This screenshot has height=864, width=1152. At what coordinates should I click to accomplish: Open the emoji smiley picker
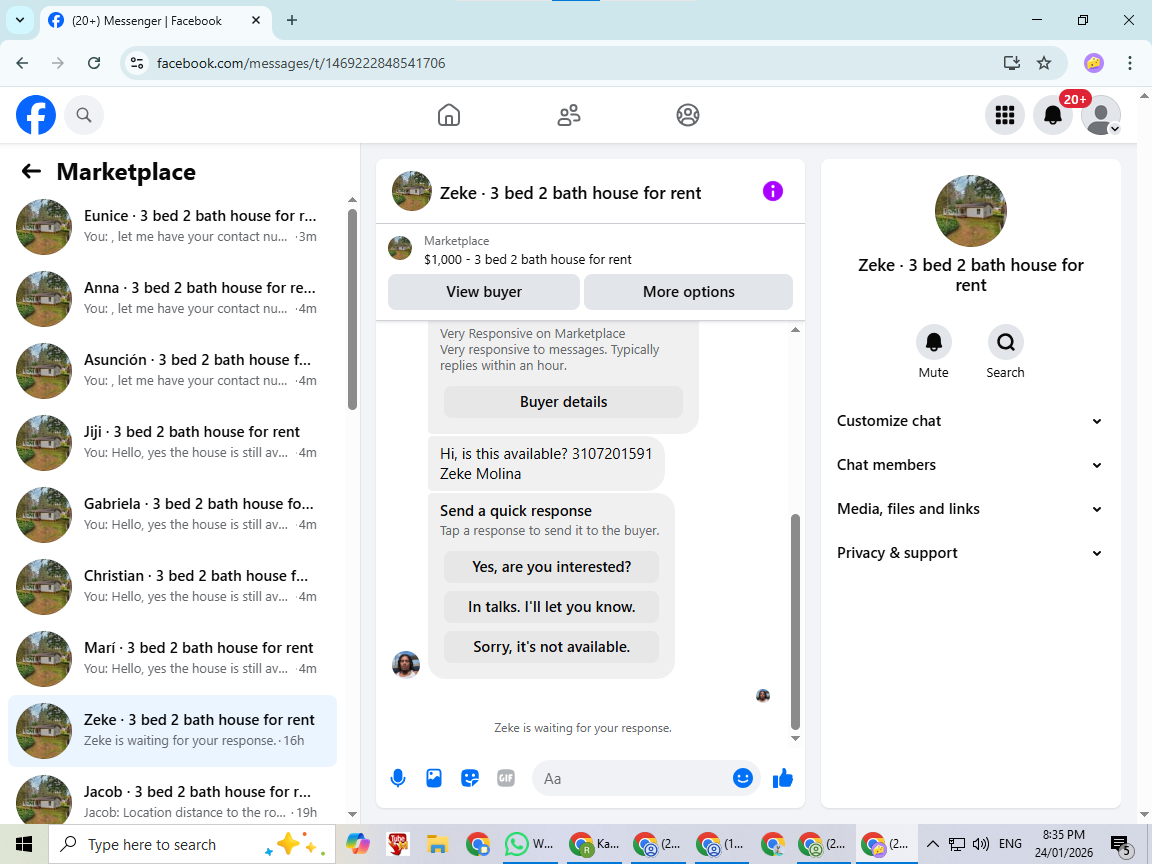coord(743,778)
